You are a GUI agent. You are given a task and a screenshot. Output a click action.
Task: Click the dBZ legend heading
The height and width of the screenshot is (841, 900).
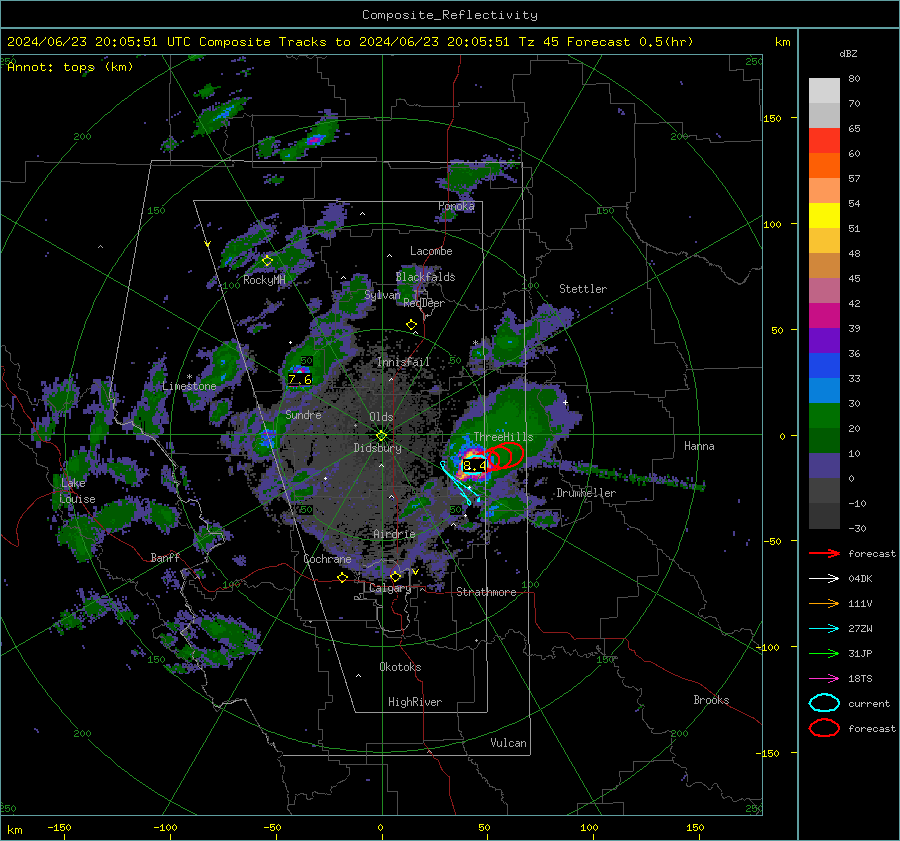(x=848, y=53)
